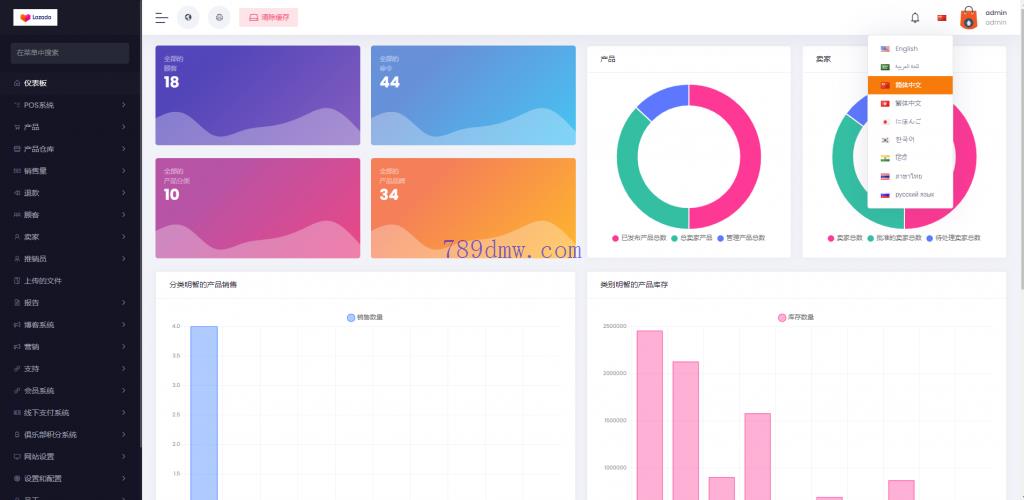Click the Lazada logo
The image size is (1024, 500).
click(36, 17)
